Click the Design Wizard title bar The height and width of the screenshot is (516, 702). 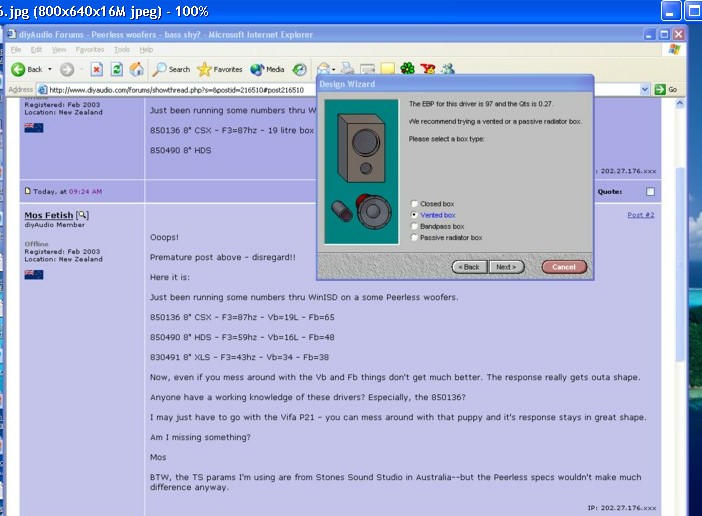pyautogui.click(x=455, y=84)
